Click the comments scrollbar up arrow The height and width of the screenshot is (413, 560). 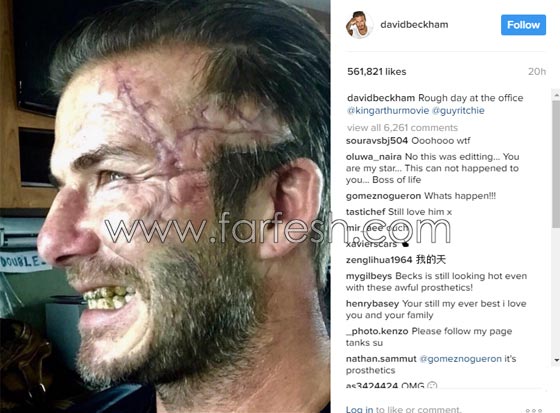556,95
